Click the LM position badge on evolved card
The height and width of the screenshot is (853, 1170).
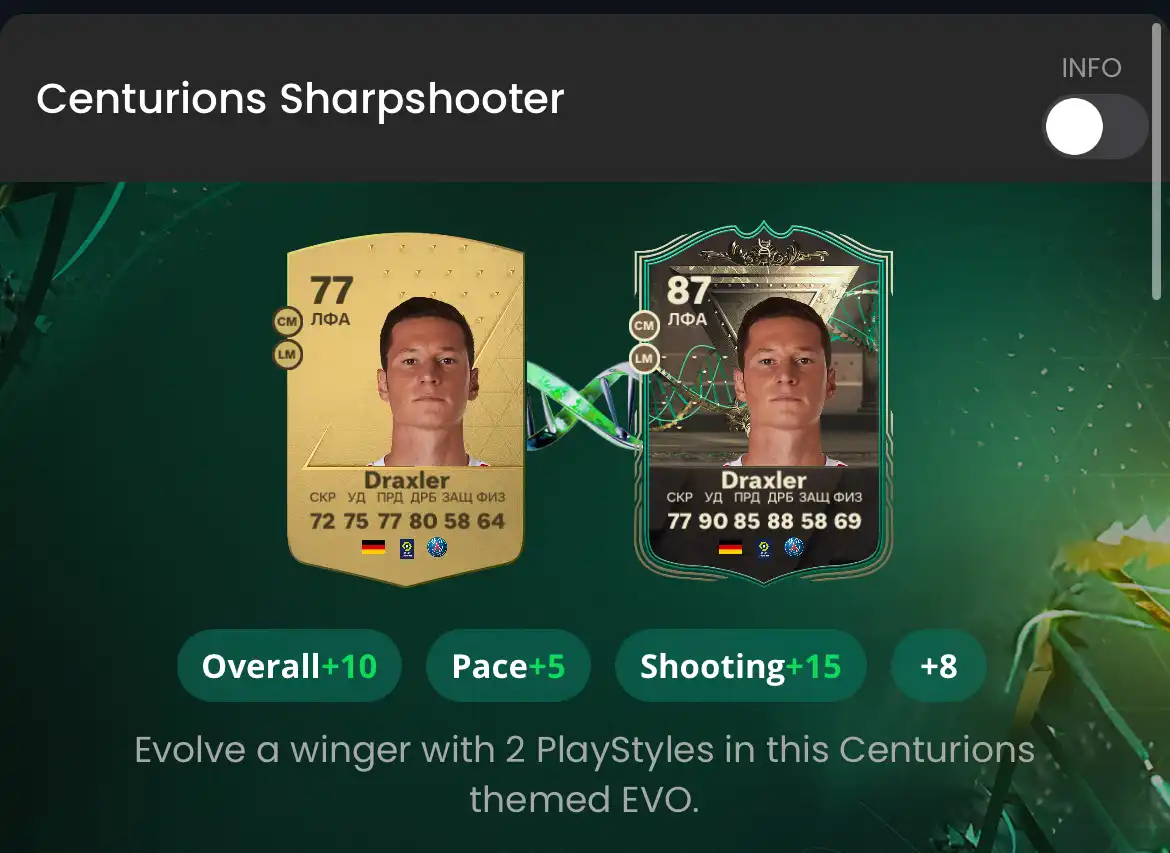point(644,358)
